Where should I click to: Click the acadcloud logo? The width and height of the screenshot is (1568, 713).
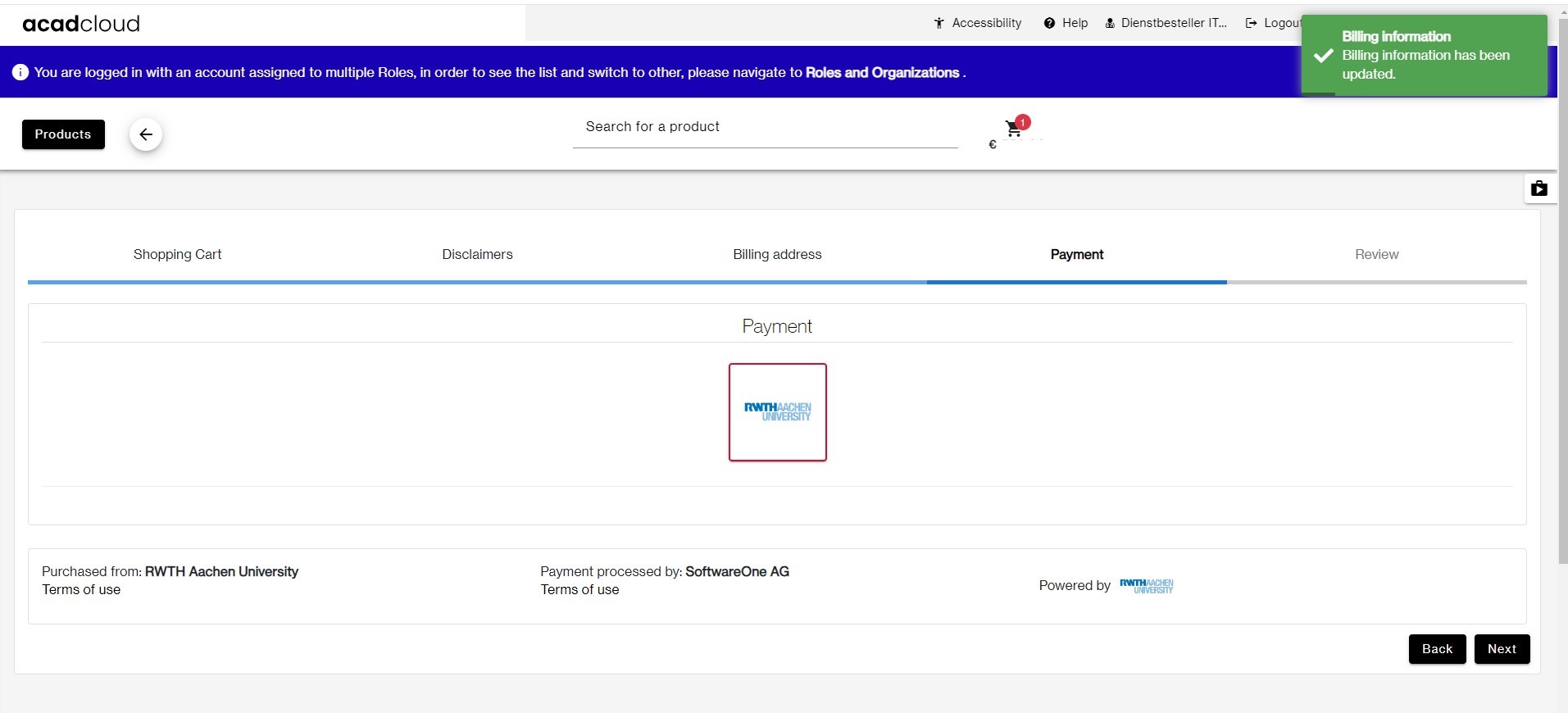coord(81,24)
